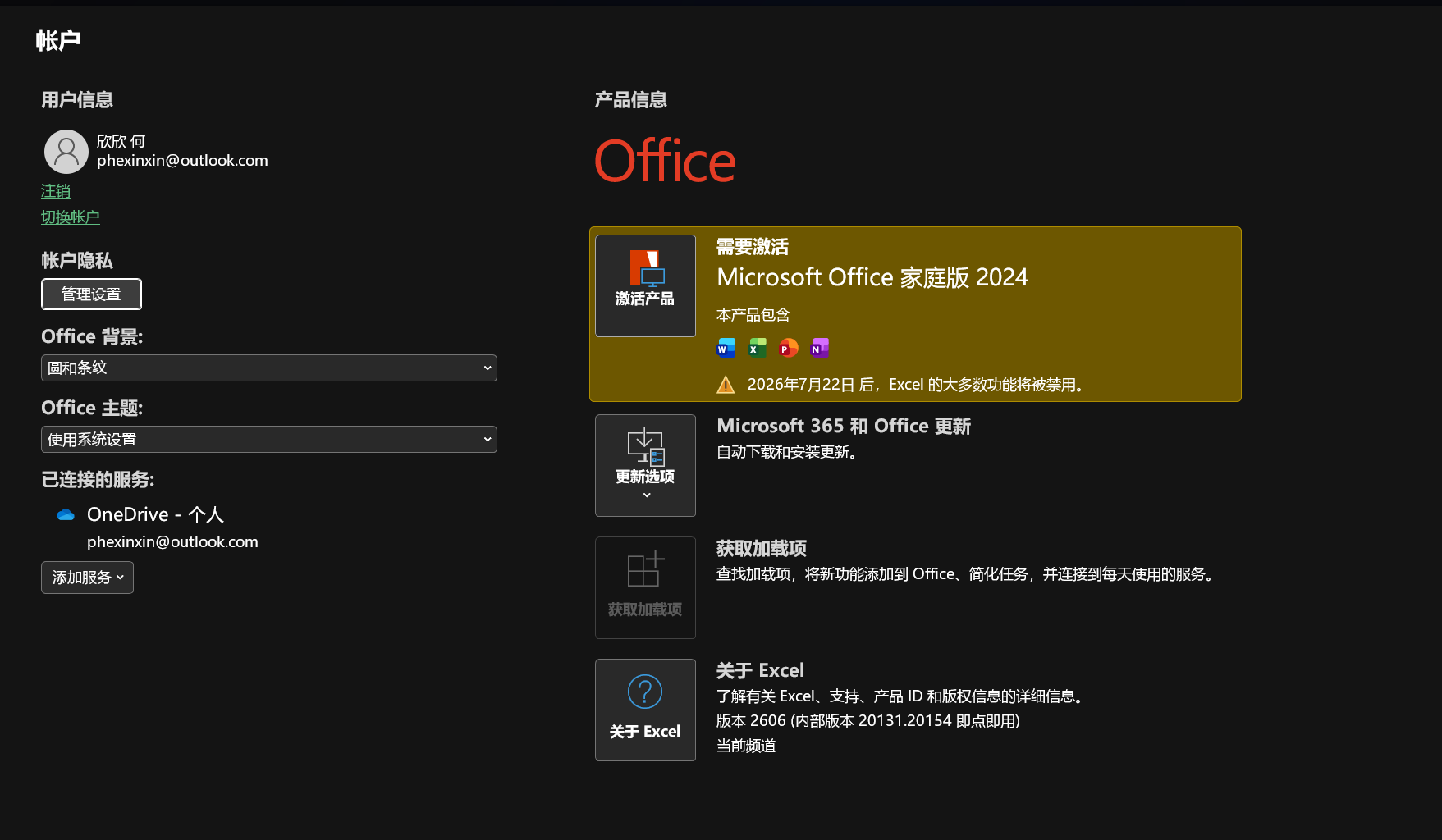Viewport: 1442px width, 840px height.
Task: Click the Office product logo text
Action: click(665, 162)
